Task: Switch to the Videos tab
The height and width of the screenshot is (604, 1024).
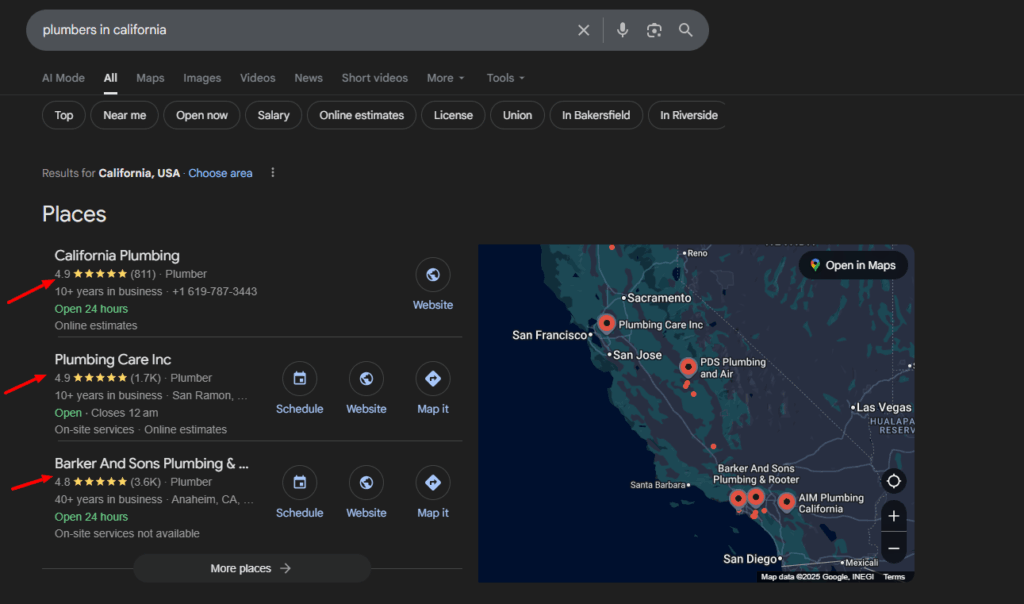Action: pos(257,78)
